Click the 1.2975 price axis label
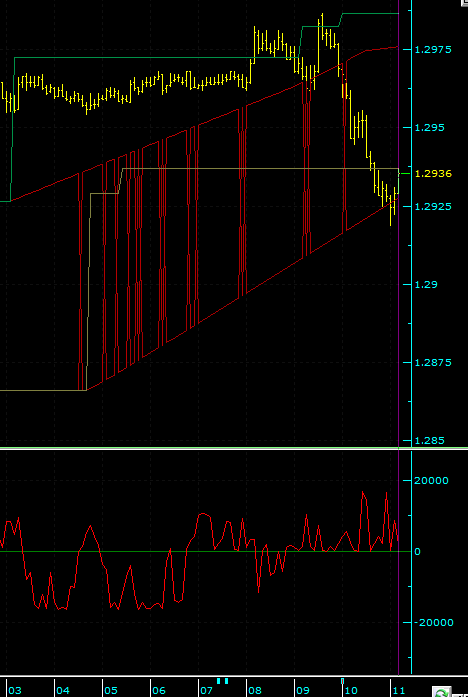The height and width of the screenshot is (697, 468). (433, 49)
